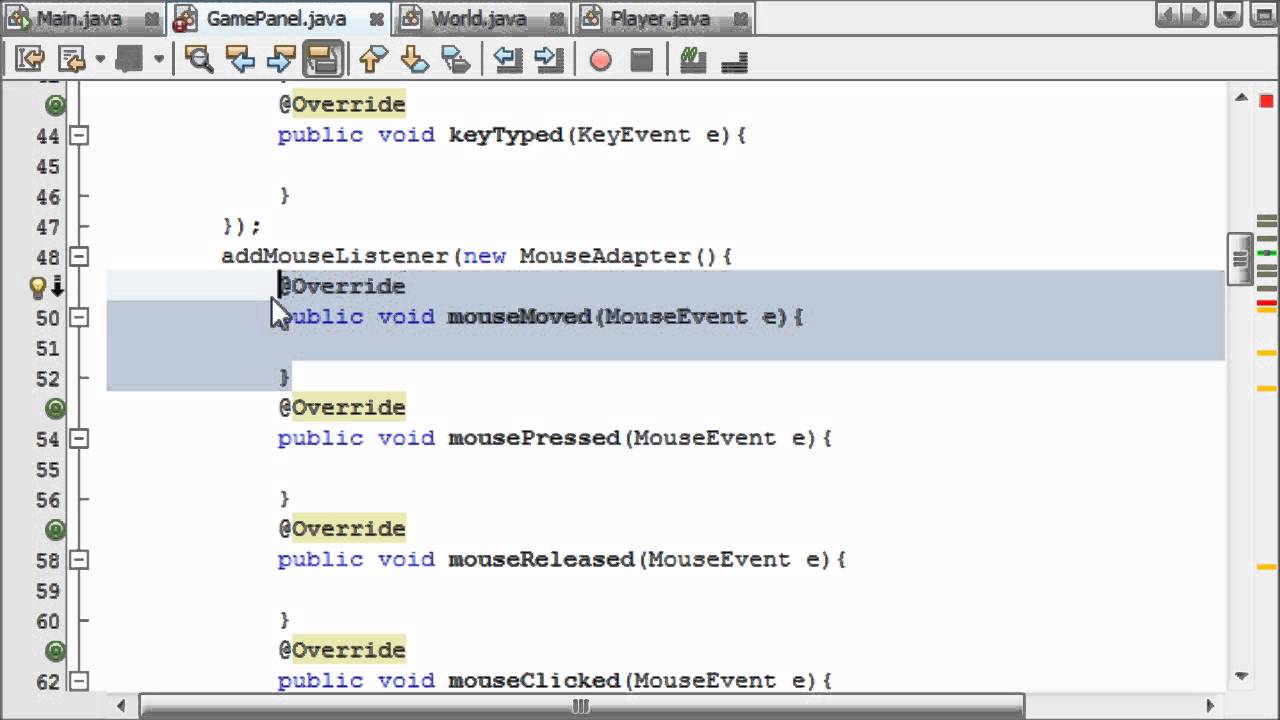Click Find Selection magnifier icon

[199, 60]
